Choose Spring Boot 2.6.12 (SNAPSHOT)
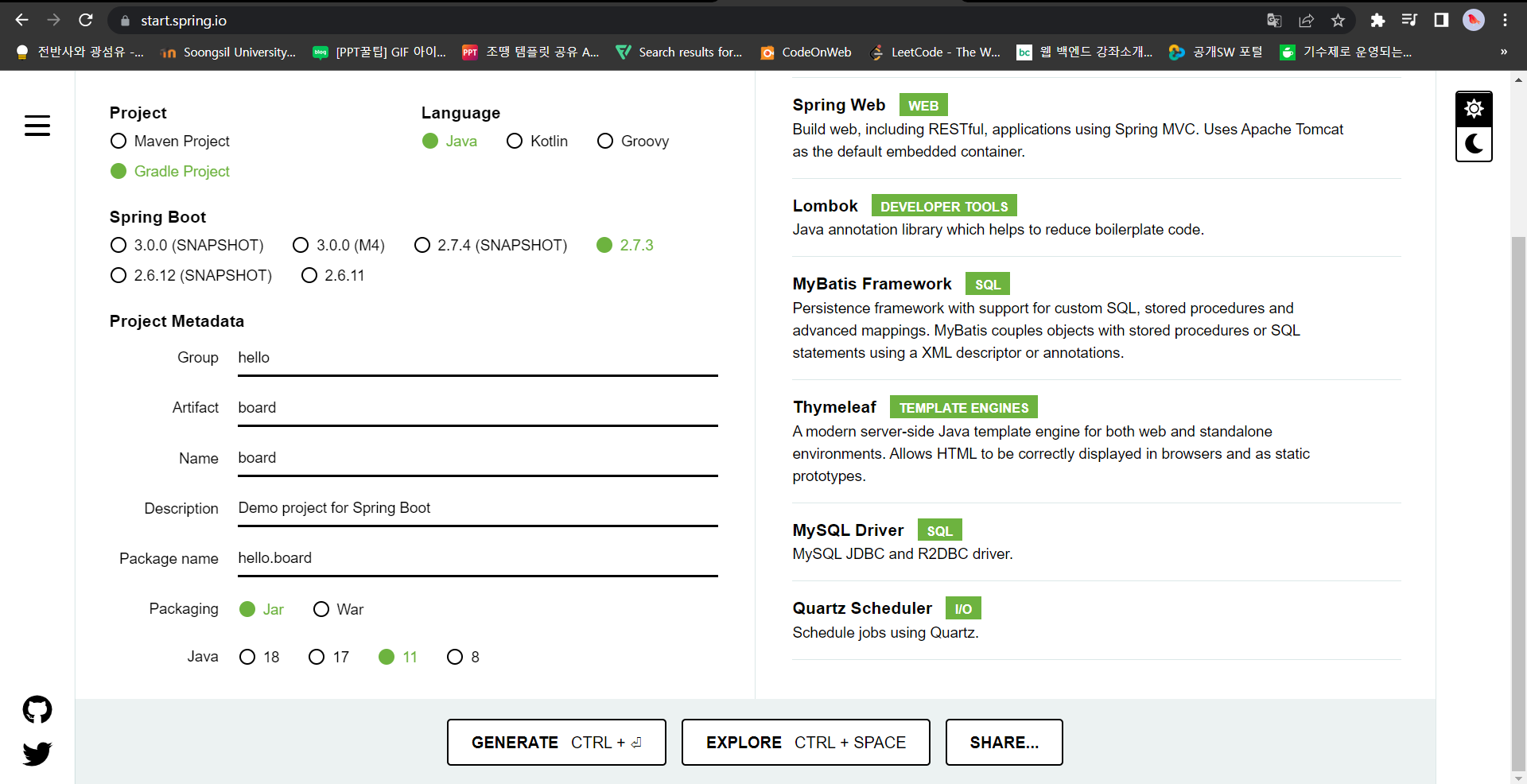The image size is (1527, 784). pyautogui.click(x=191, y=275)
